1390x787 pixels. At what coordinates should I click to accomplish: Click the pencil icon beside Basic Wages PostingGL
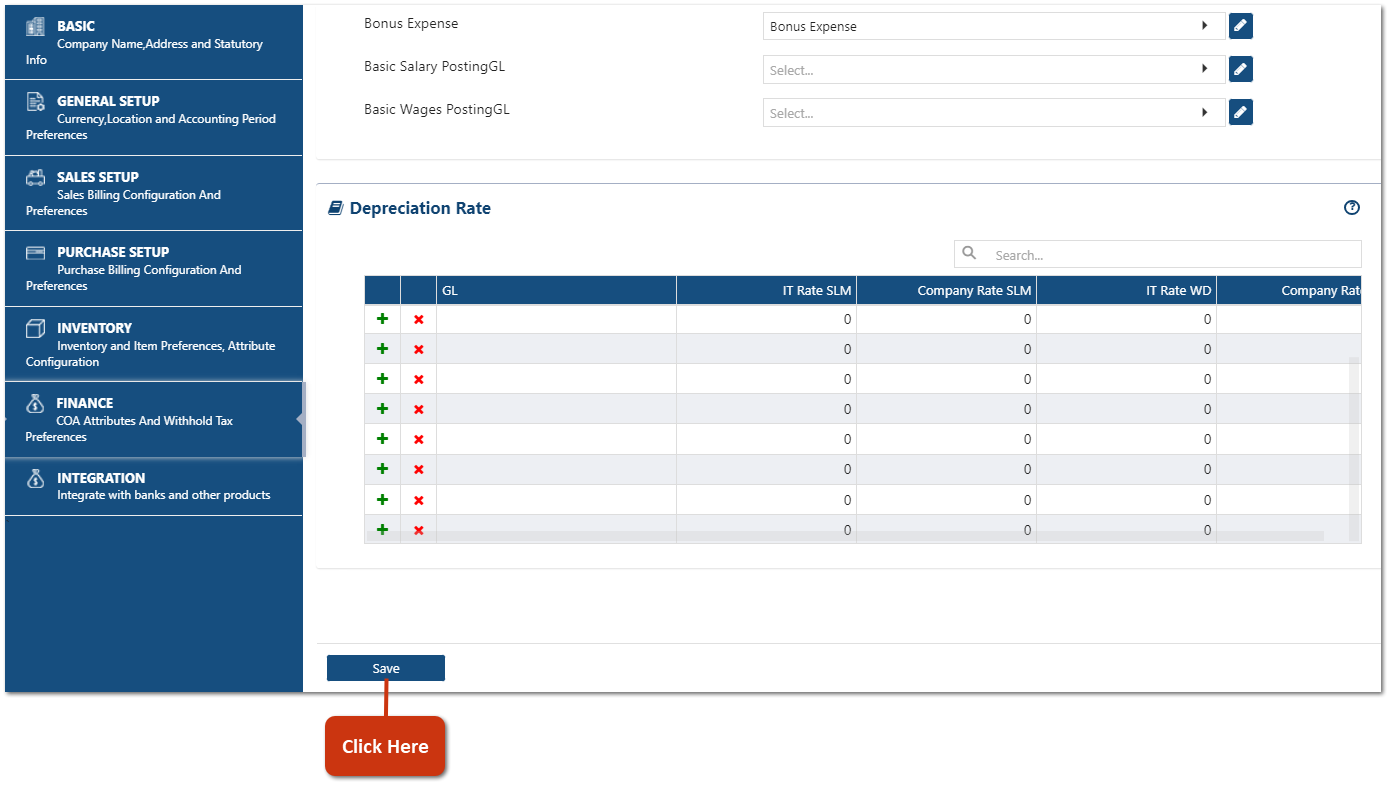click(1240, 112)
